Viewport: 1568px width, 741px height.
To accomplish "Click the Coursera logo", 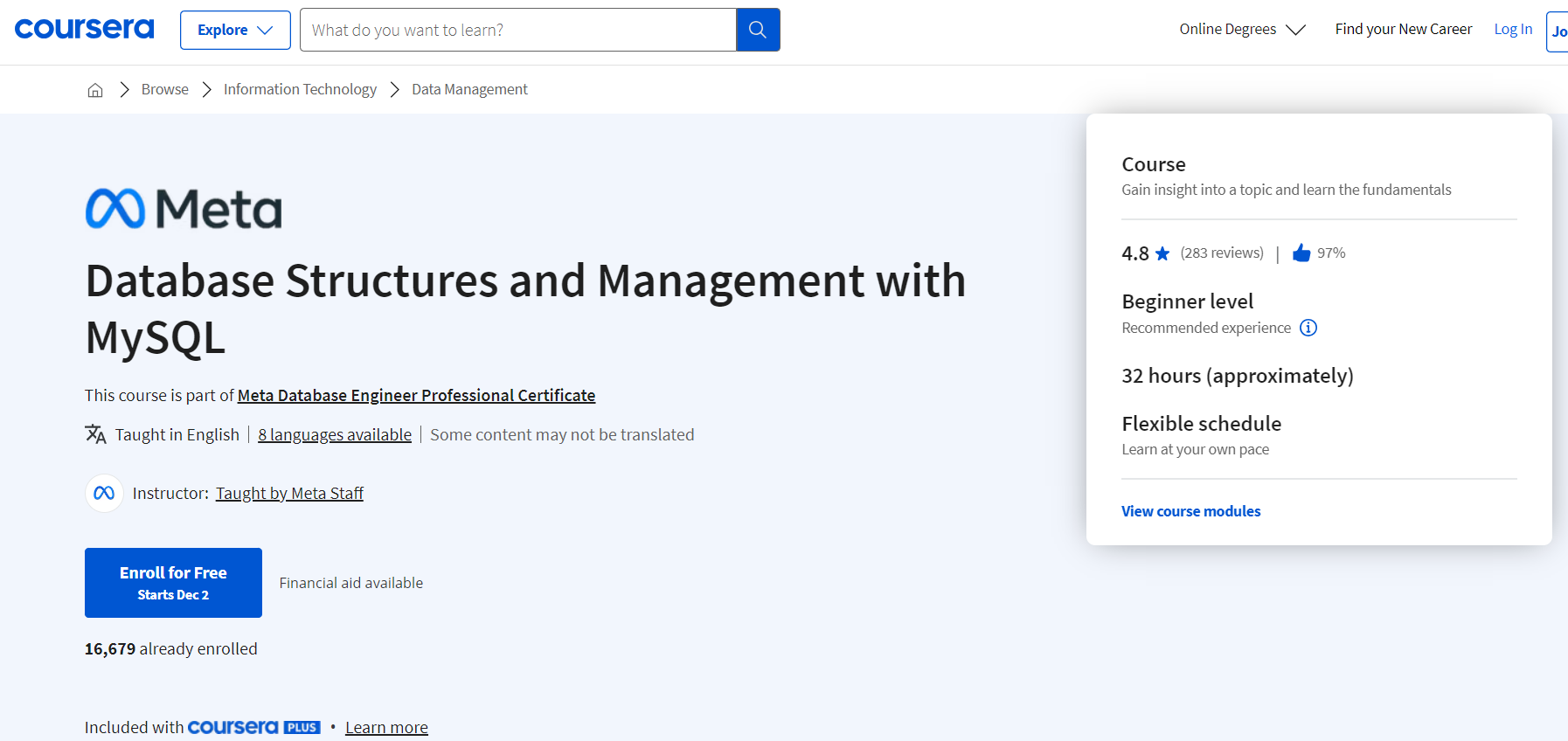I will (84, 29).
